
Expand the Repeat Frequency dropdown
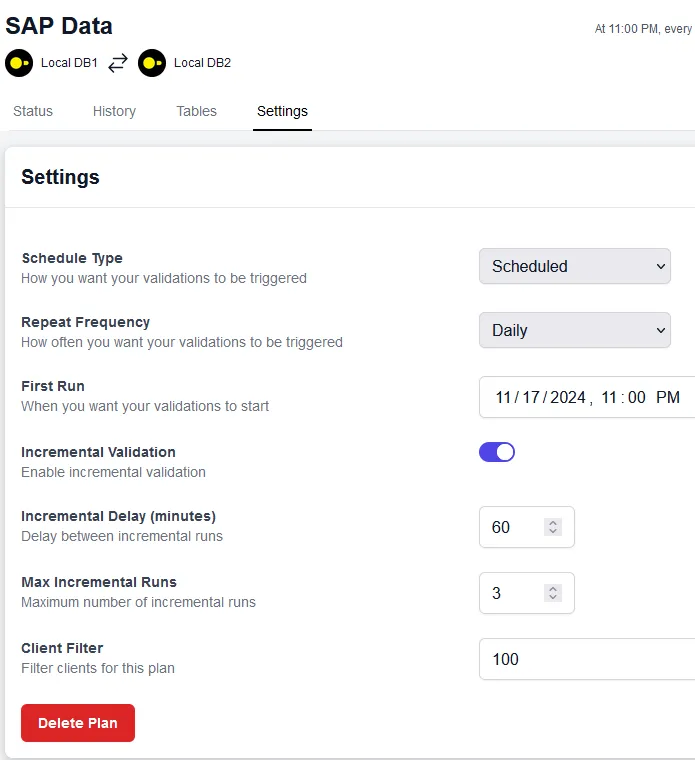[574, 330]
